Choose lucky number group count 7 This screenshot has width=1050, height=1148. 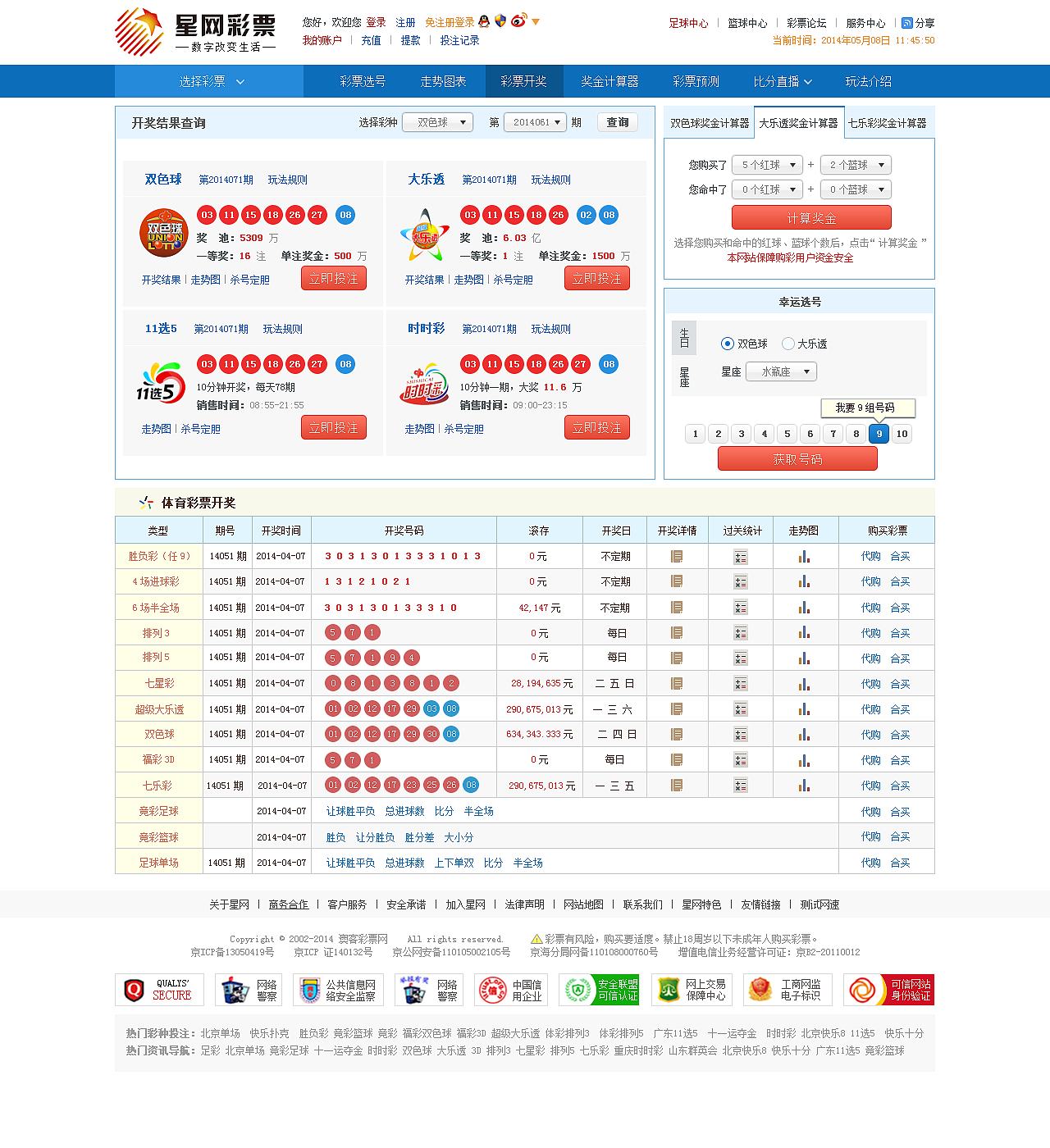point(833,434)
